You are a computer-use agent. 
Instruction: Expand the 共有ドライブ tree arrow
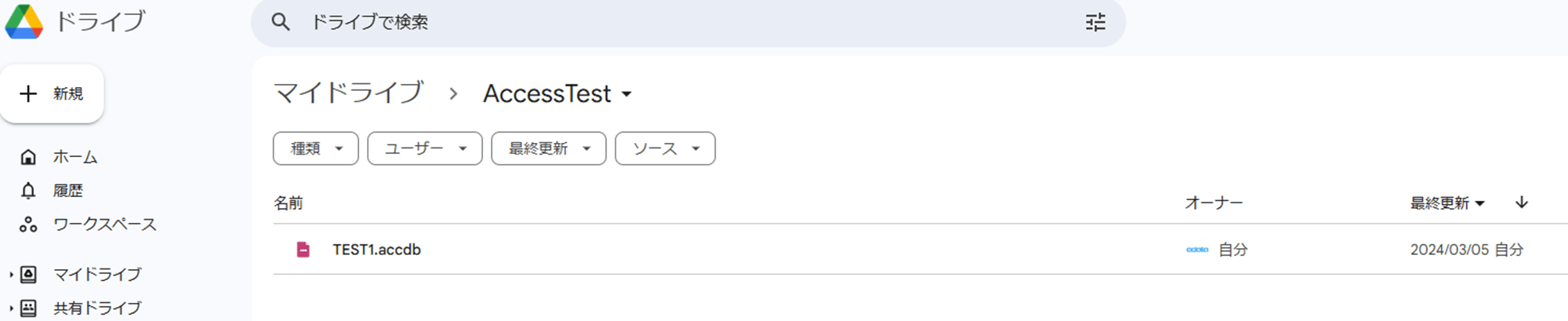click(x=11, y=308)
